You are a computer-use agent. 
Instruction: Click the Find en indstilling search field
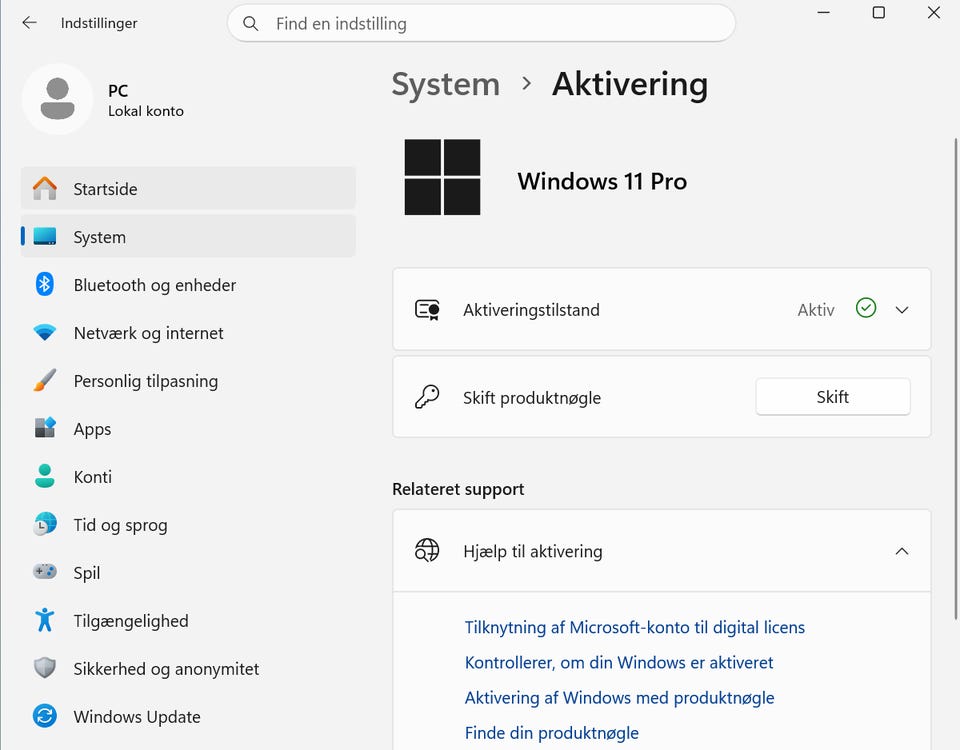coord(481,23)
